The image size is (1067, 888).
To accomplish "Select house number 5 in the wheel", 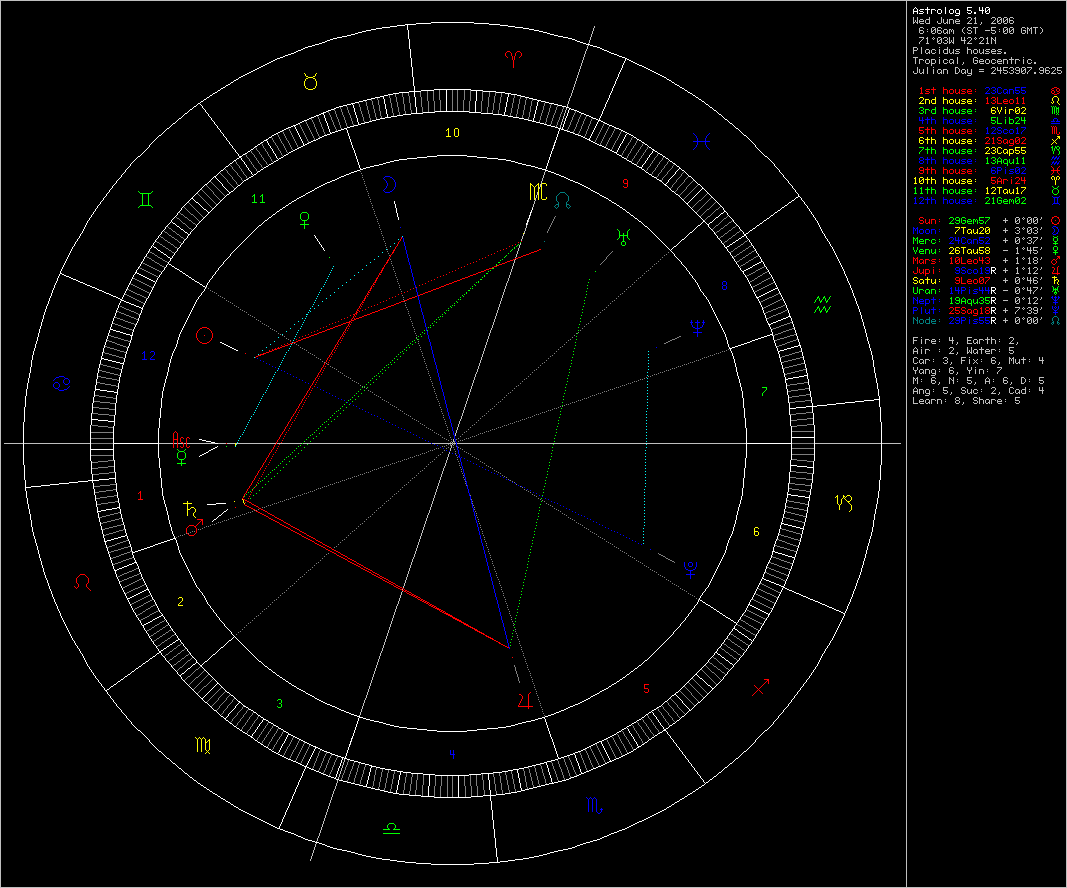I will point(646,688).
